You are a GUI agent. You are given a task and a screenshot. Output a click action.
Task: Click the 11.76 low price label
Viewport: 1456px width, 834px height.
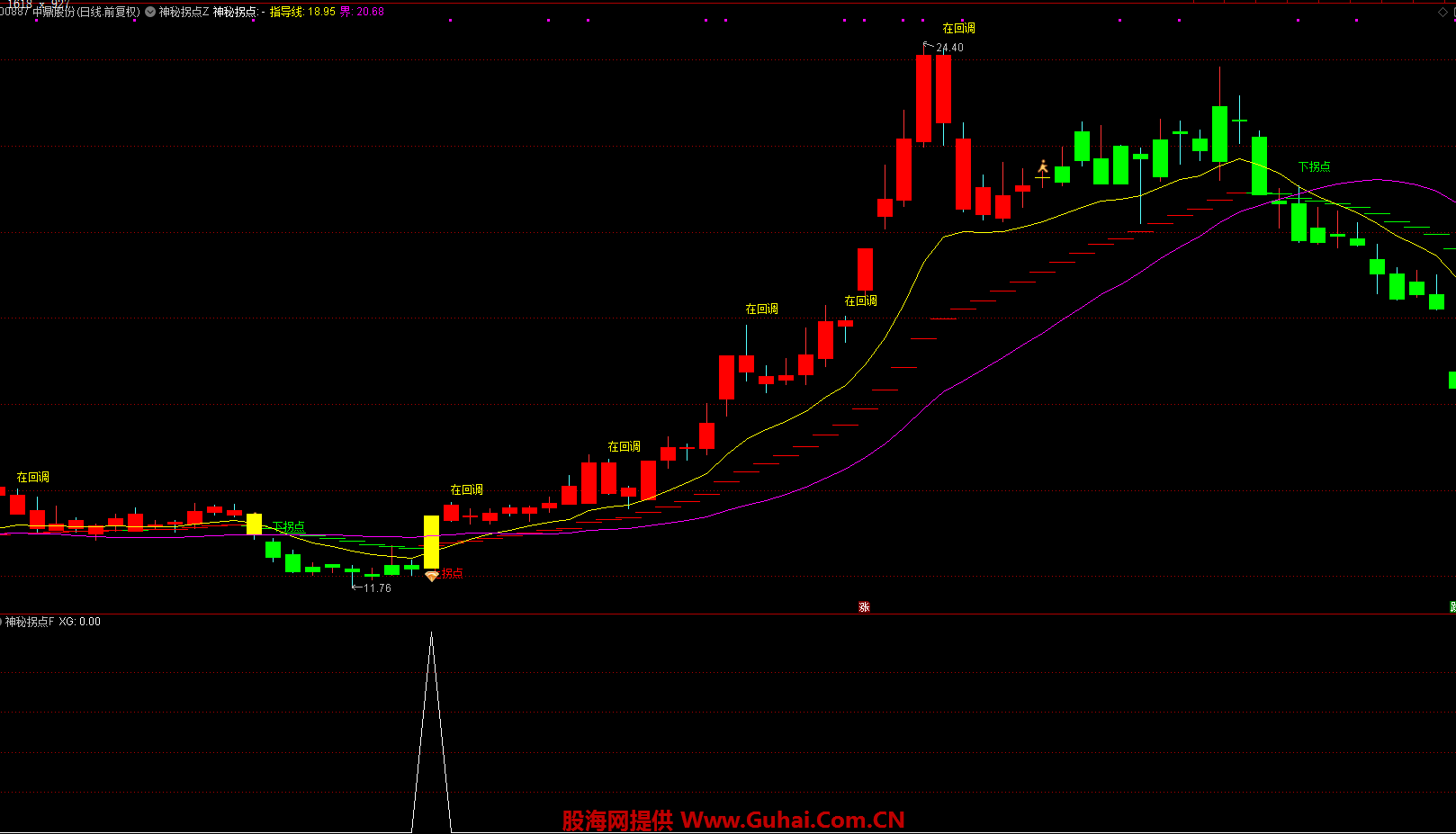pyautogui.click(x=377, y=588)
